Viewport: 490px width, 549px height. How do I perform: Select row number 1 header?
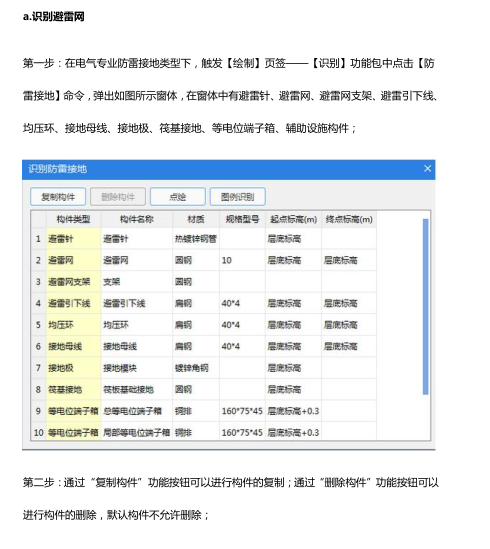pyautogui.click(x=39, y=239)
